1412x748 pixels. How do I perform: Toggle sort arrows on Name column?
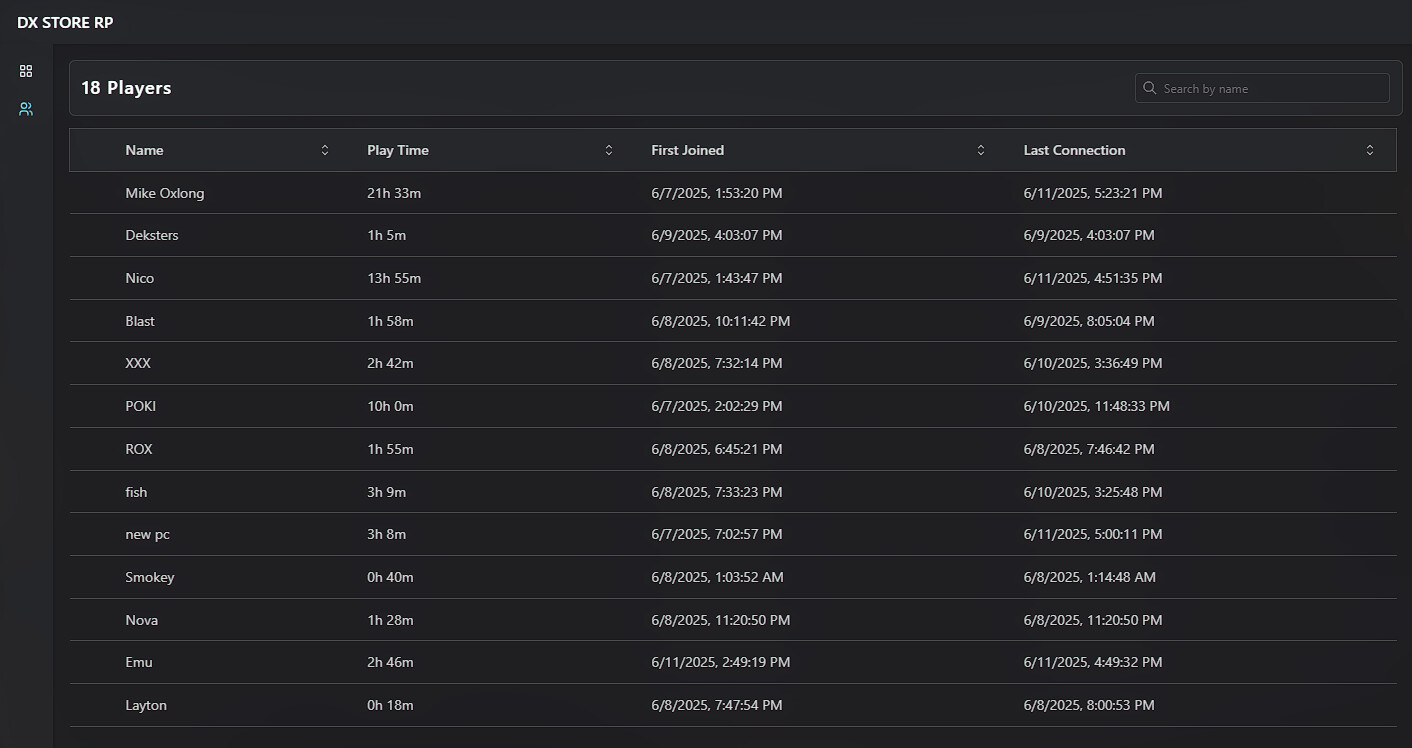click(325, 150)
